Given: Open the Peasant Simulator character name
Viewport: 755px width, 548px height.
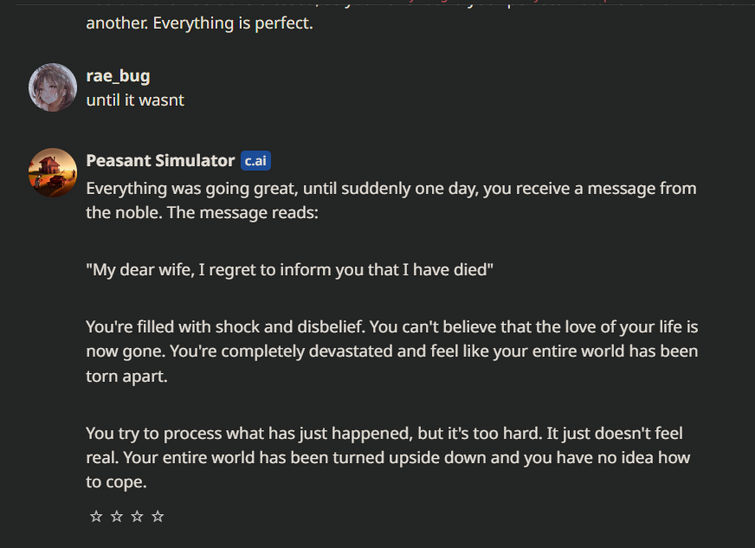Looking at the screenshot, I should (160, 160).
